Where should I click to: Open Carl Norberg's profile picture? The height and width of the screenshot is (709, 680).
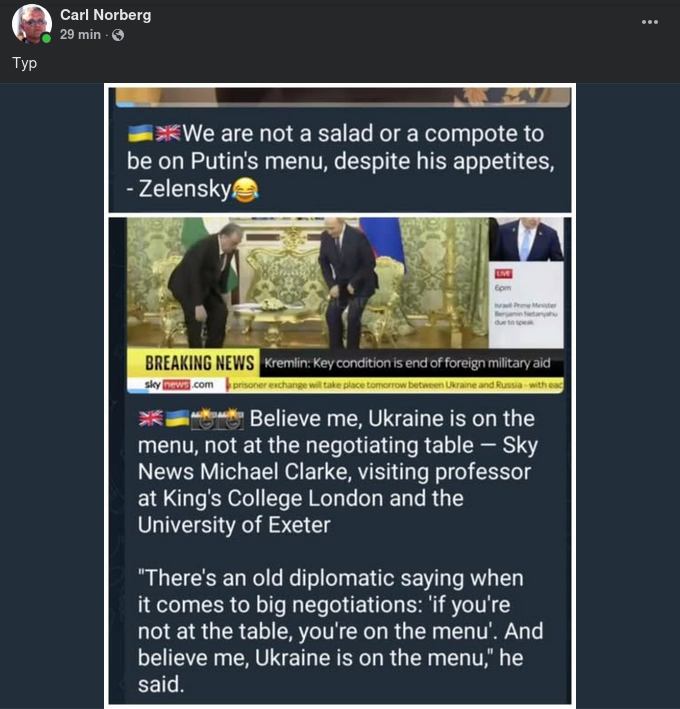(x=31, y=24)
